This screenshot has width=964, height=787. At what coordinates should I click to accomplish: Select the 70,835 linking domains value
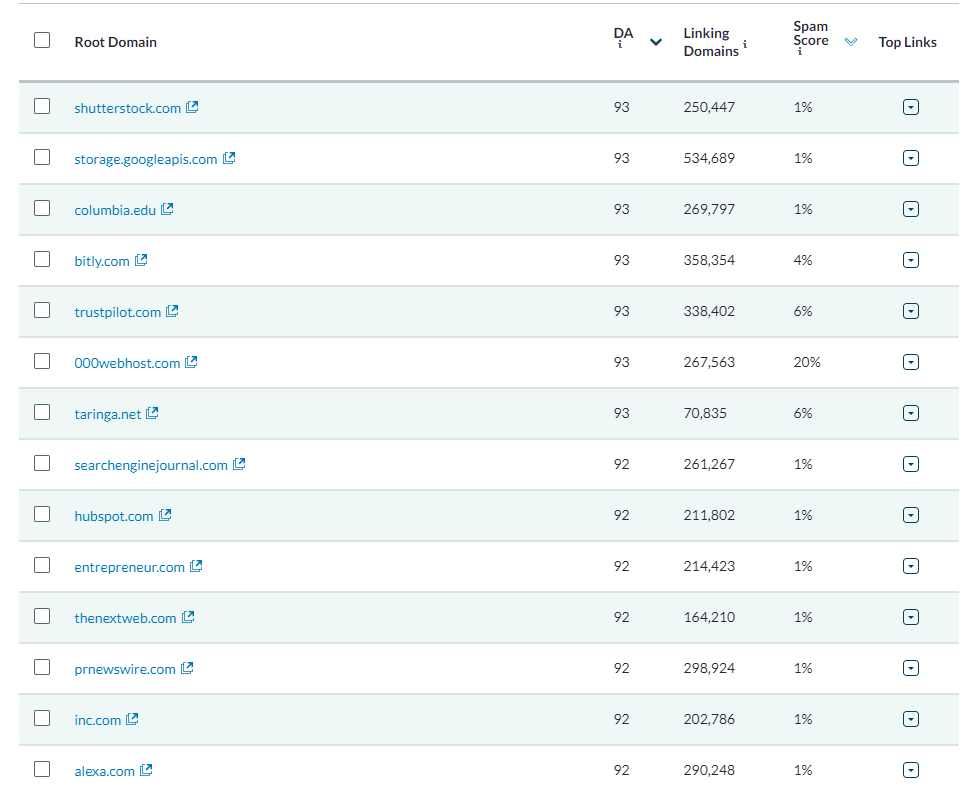(705, 413)
